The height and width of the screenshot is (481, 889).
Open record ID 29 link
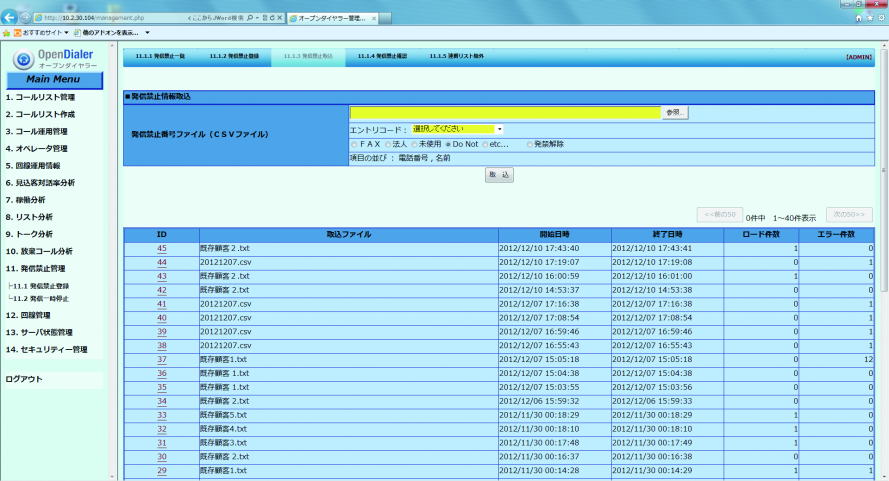pos(162,471)
